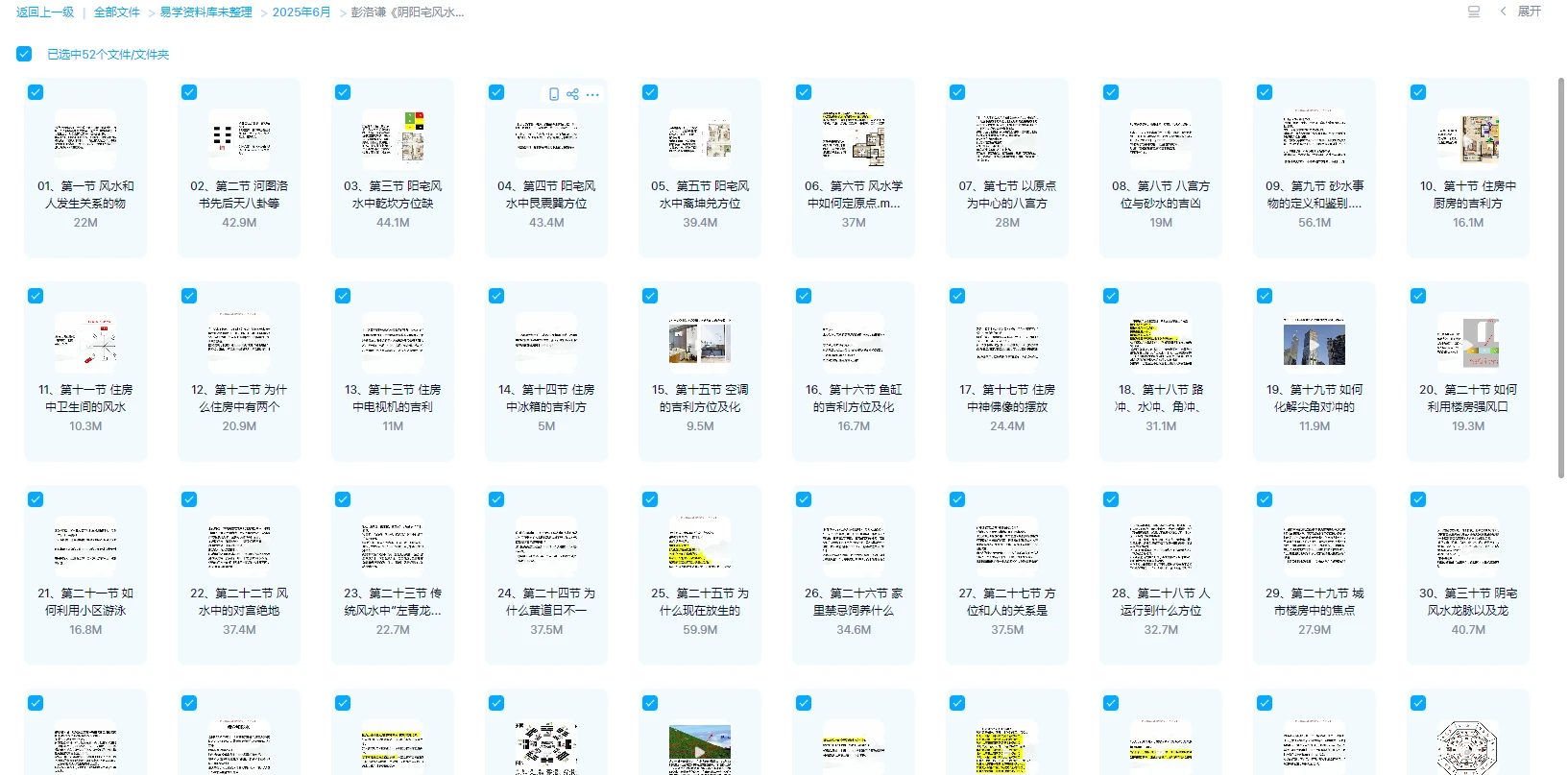The height and width of the screenshot is (775, 1568).
Task: Click current folder breadcrumb 彭浩谦《阴阳宅风水...
Action: coord(407,12)
